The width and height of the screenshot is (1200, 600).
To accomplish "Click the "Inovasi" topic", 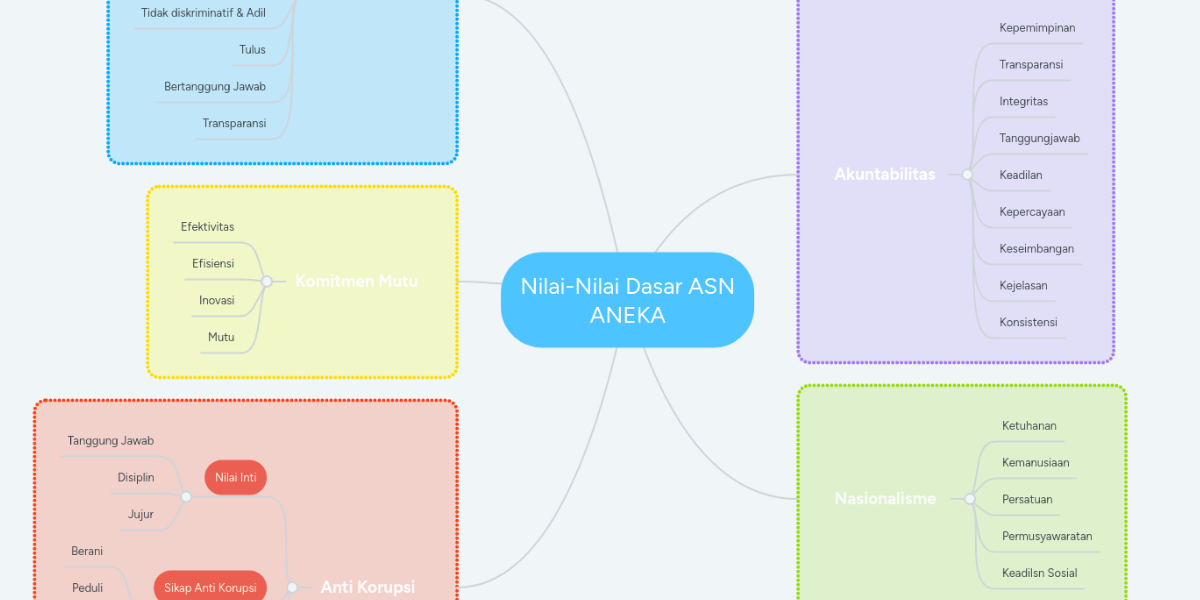I will 215,300.
